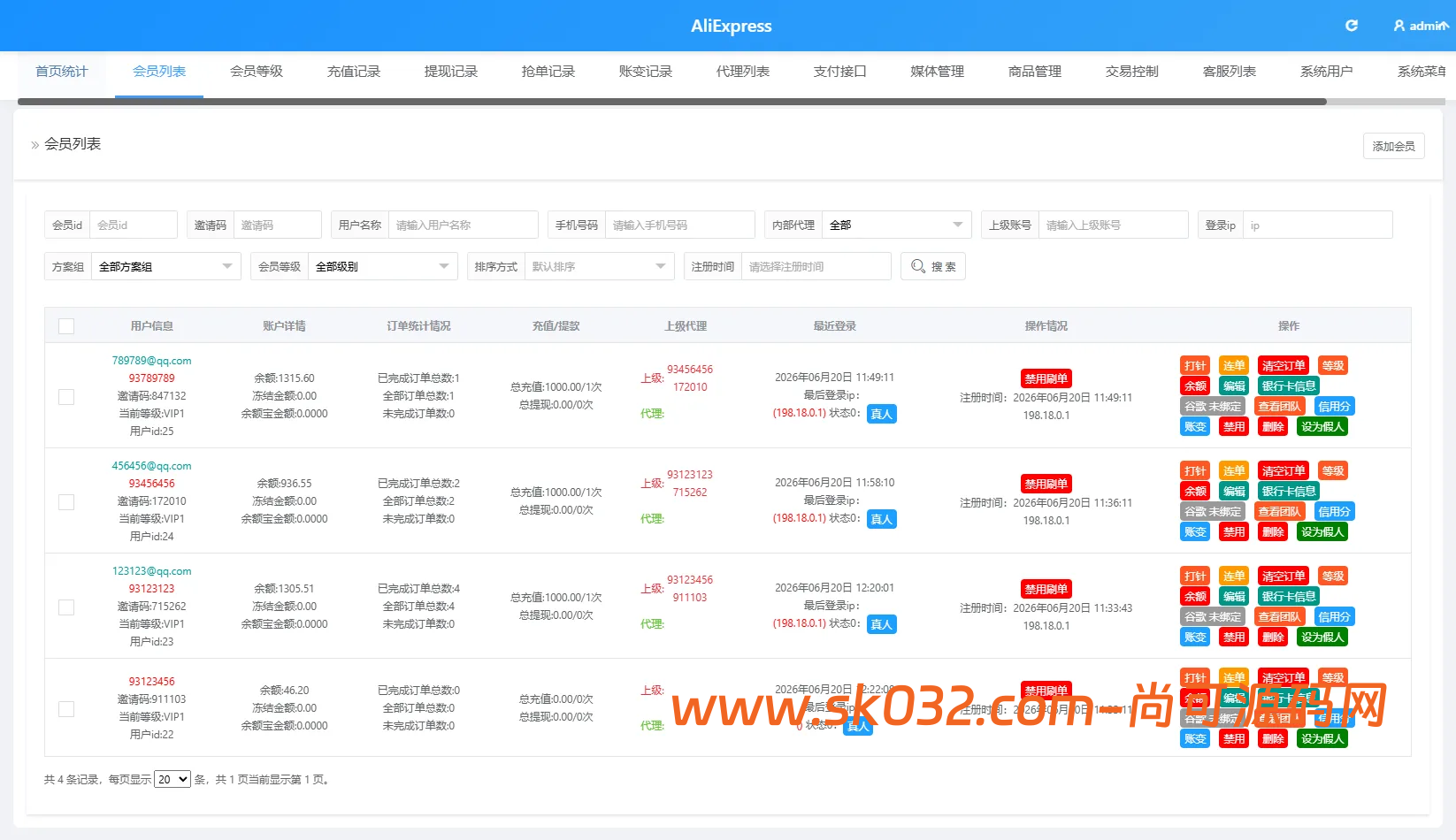Click the refresh icon in the top bar

tap(1351, 26)
